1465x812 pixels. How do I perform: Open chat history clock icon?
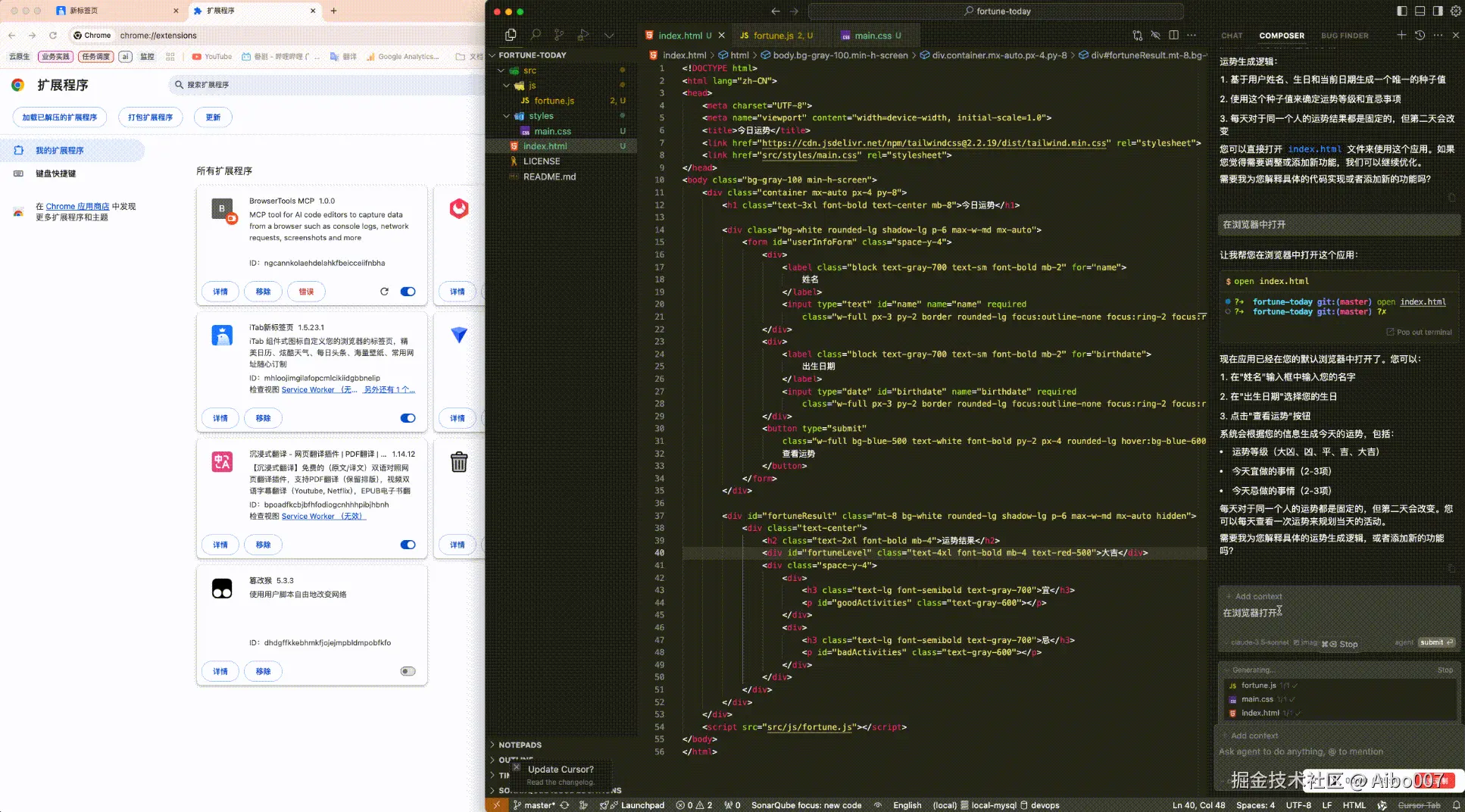[1420, 35]
